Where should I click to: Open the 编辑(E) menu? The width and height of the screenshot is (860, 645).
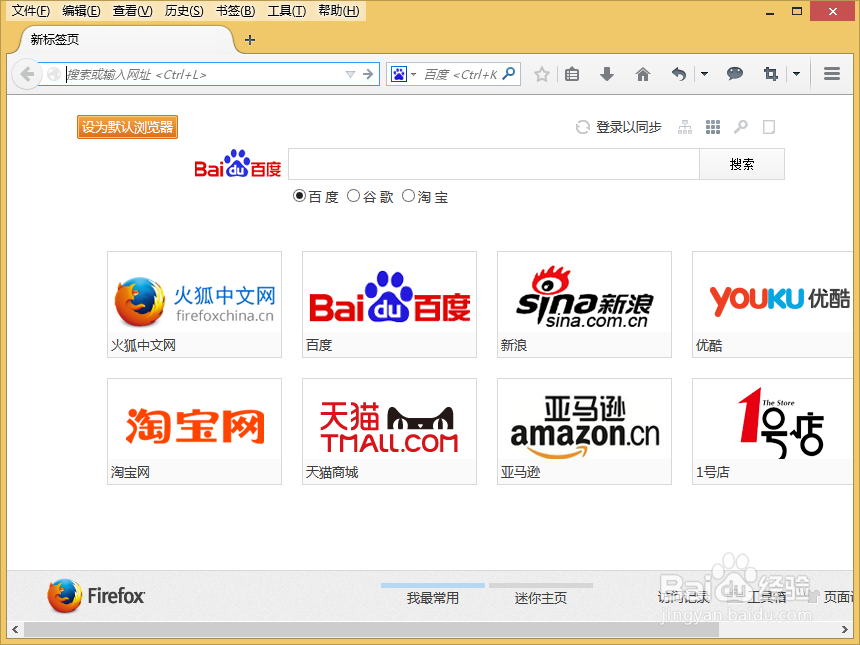[81, 11]
